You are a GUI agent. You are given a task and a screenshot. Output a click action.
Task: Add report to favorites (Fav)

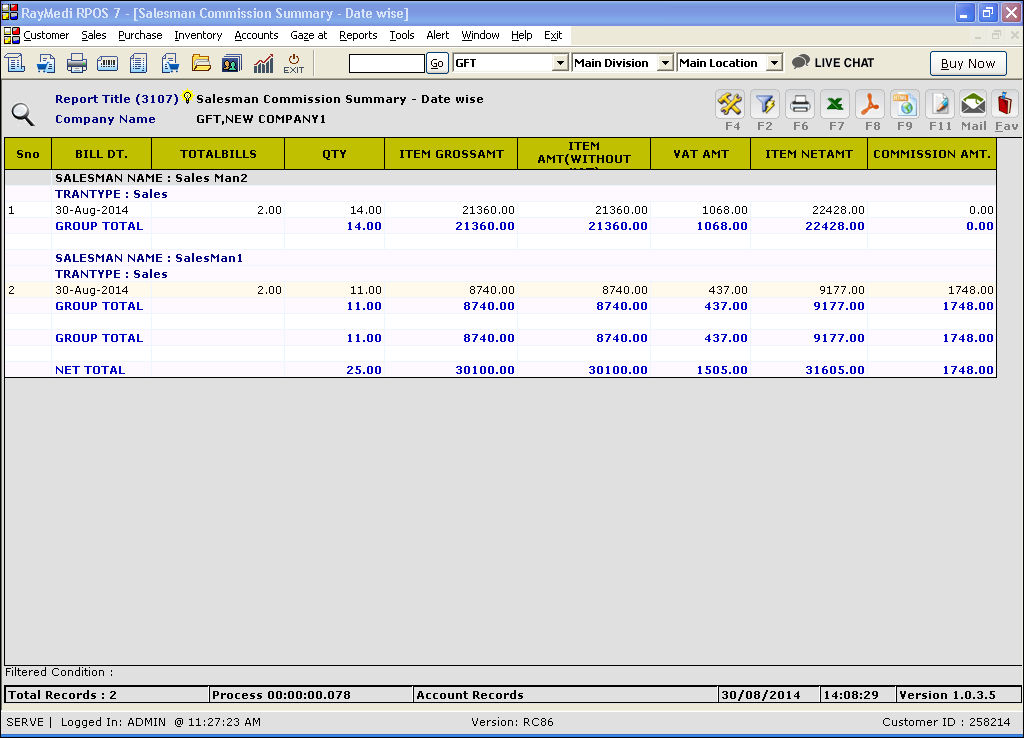point(1006,105)
